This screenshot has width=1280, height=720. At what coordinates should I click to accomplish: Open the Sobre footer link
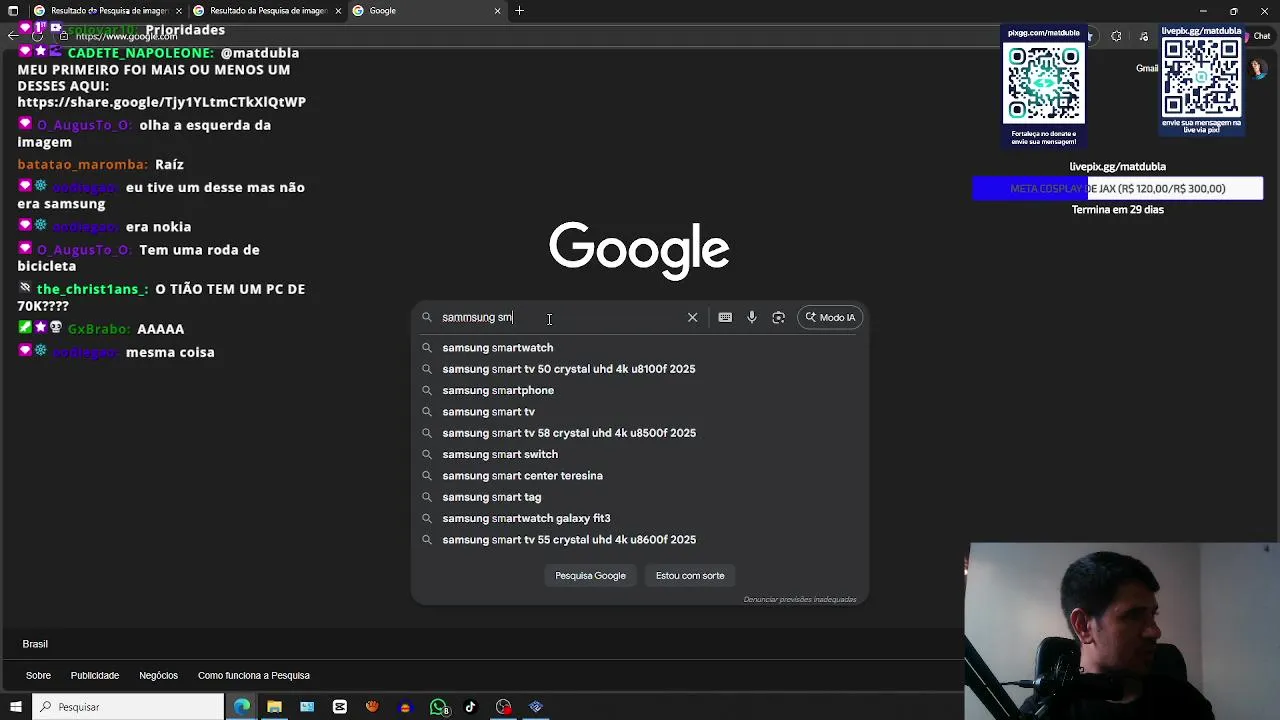click(x=38, y=675)
